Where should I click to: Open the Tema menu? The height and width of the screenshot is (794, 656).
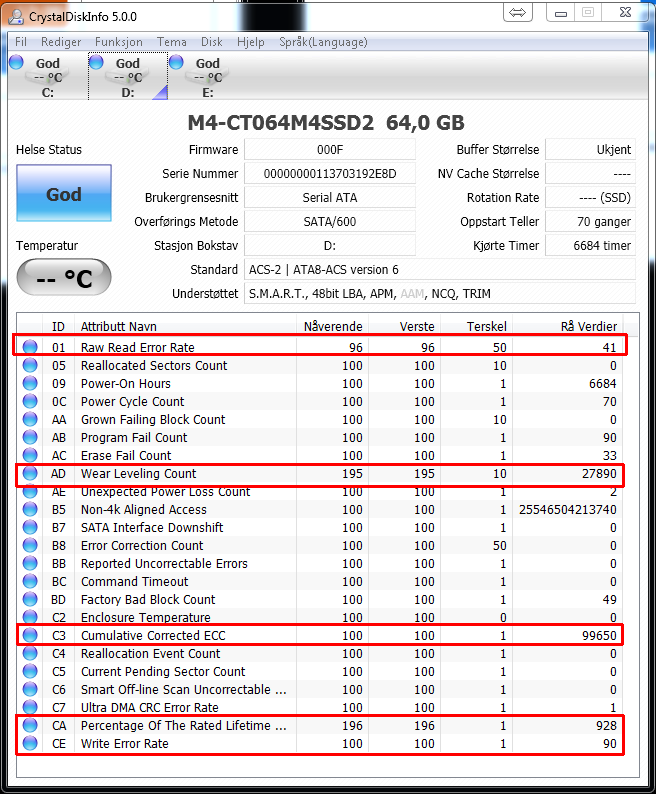point(171,42)
